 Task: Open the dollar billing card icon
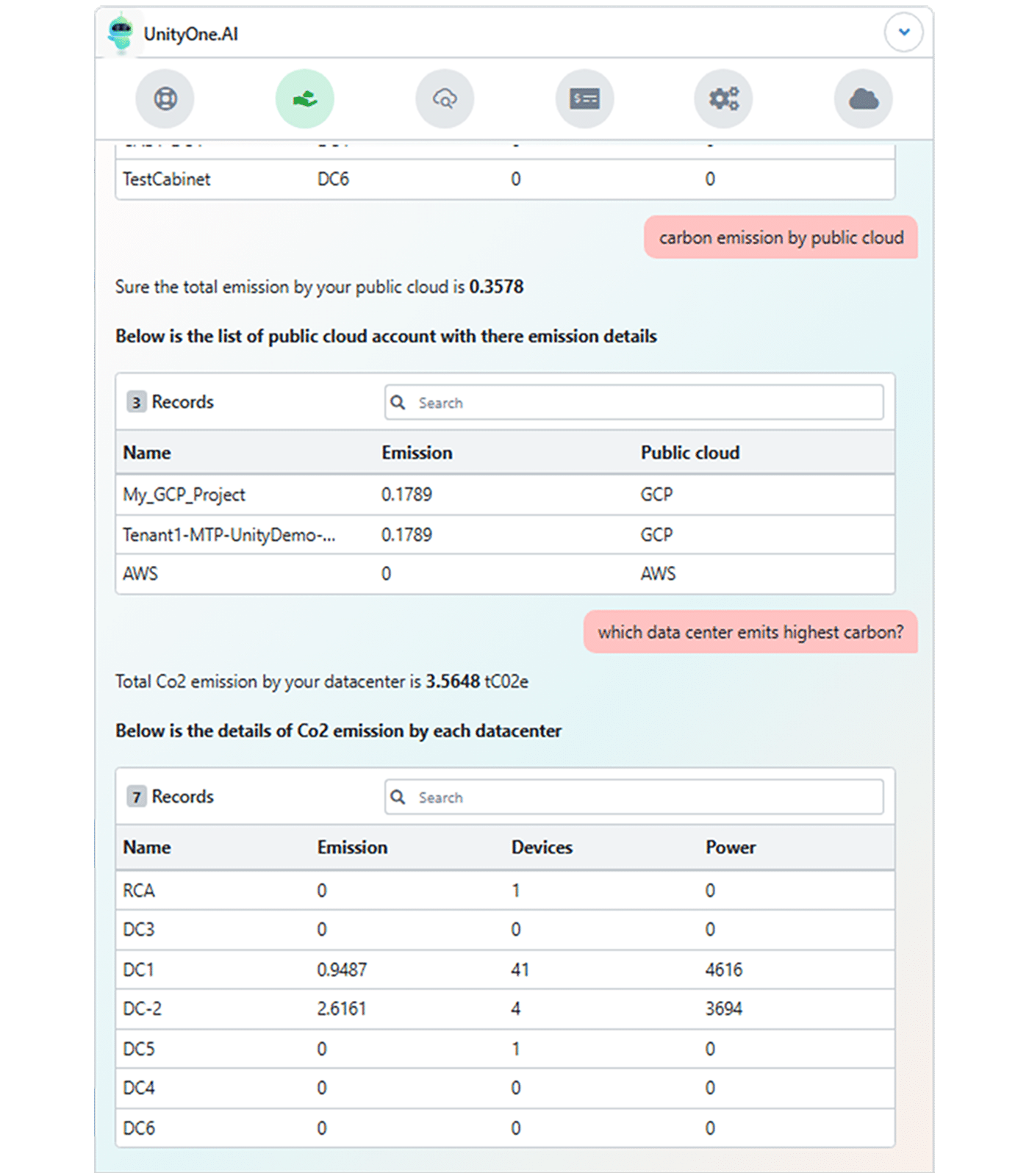[x=584, y=98]
